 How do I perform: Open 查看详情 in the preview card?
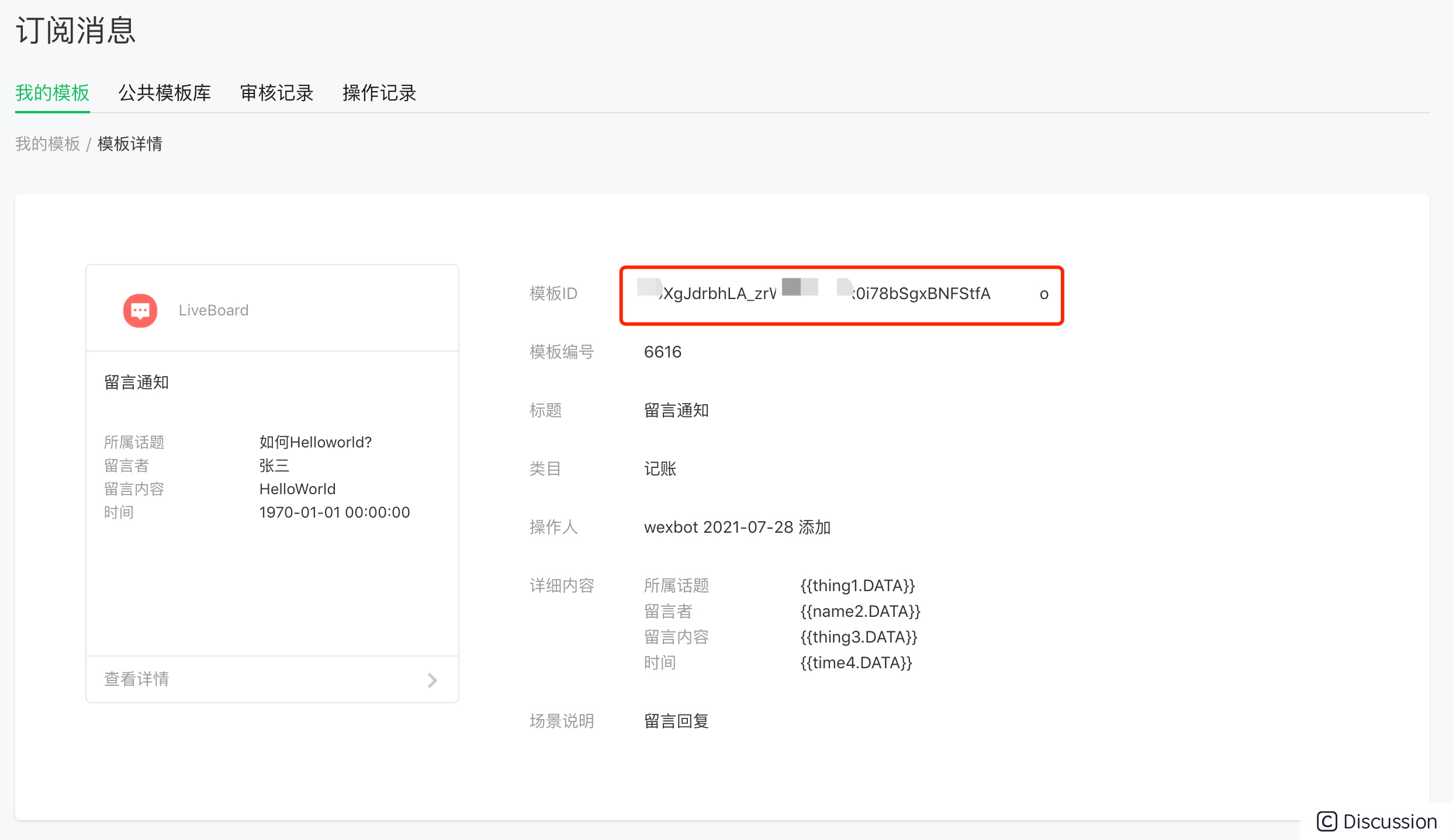pos(136,679)
